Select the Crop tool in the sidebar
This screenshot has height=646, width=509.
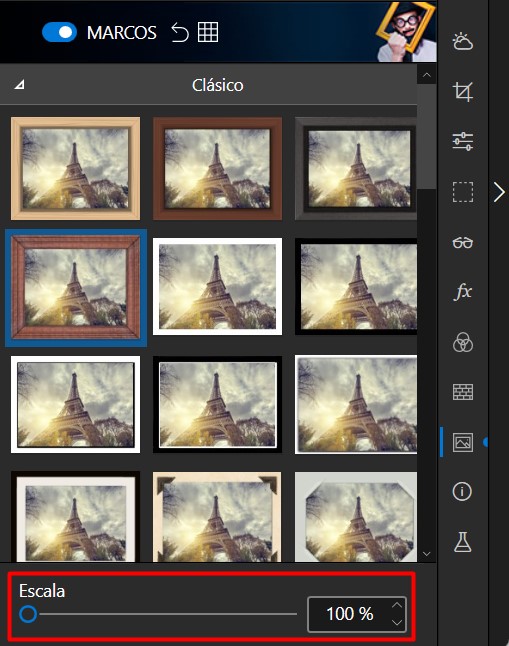click(x=462, y=91)
